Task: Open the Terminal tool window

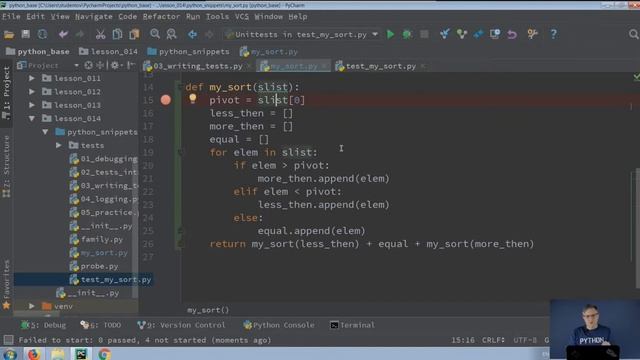Action: point(352,325)
